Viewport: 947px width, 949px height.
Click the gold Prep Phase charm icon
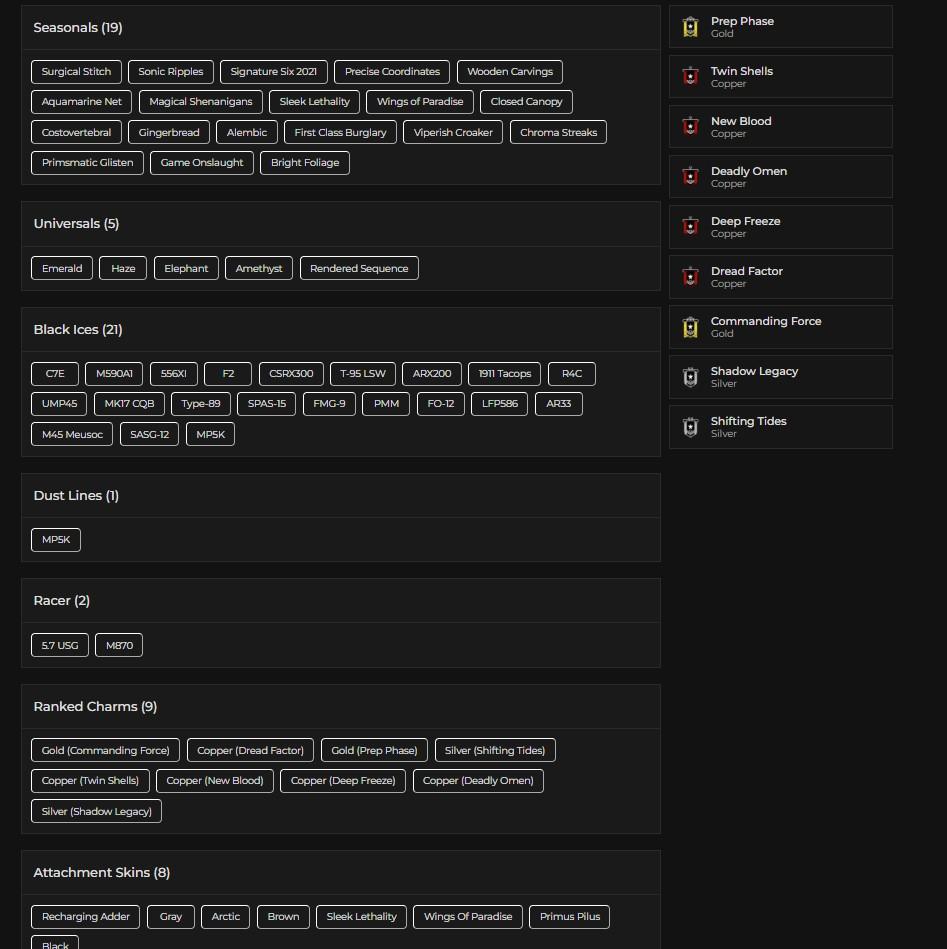click(690, 27)
